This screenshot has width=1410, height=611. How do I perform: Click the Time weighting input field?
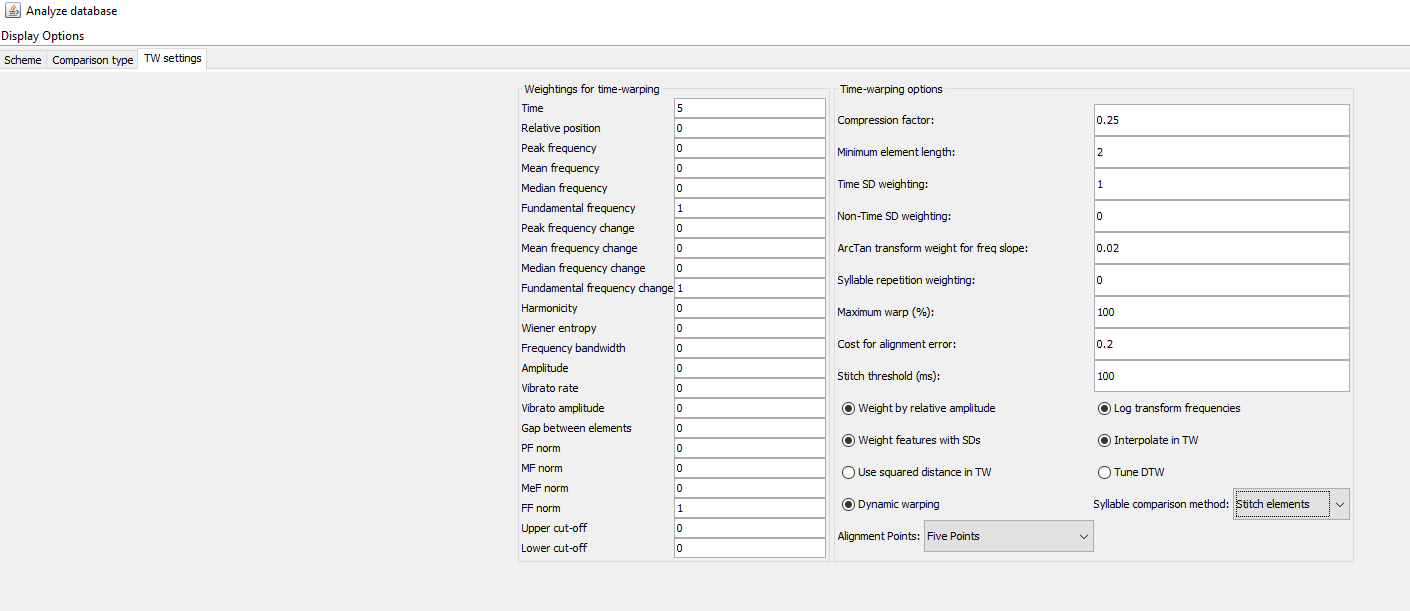[x=749, y=108]
